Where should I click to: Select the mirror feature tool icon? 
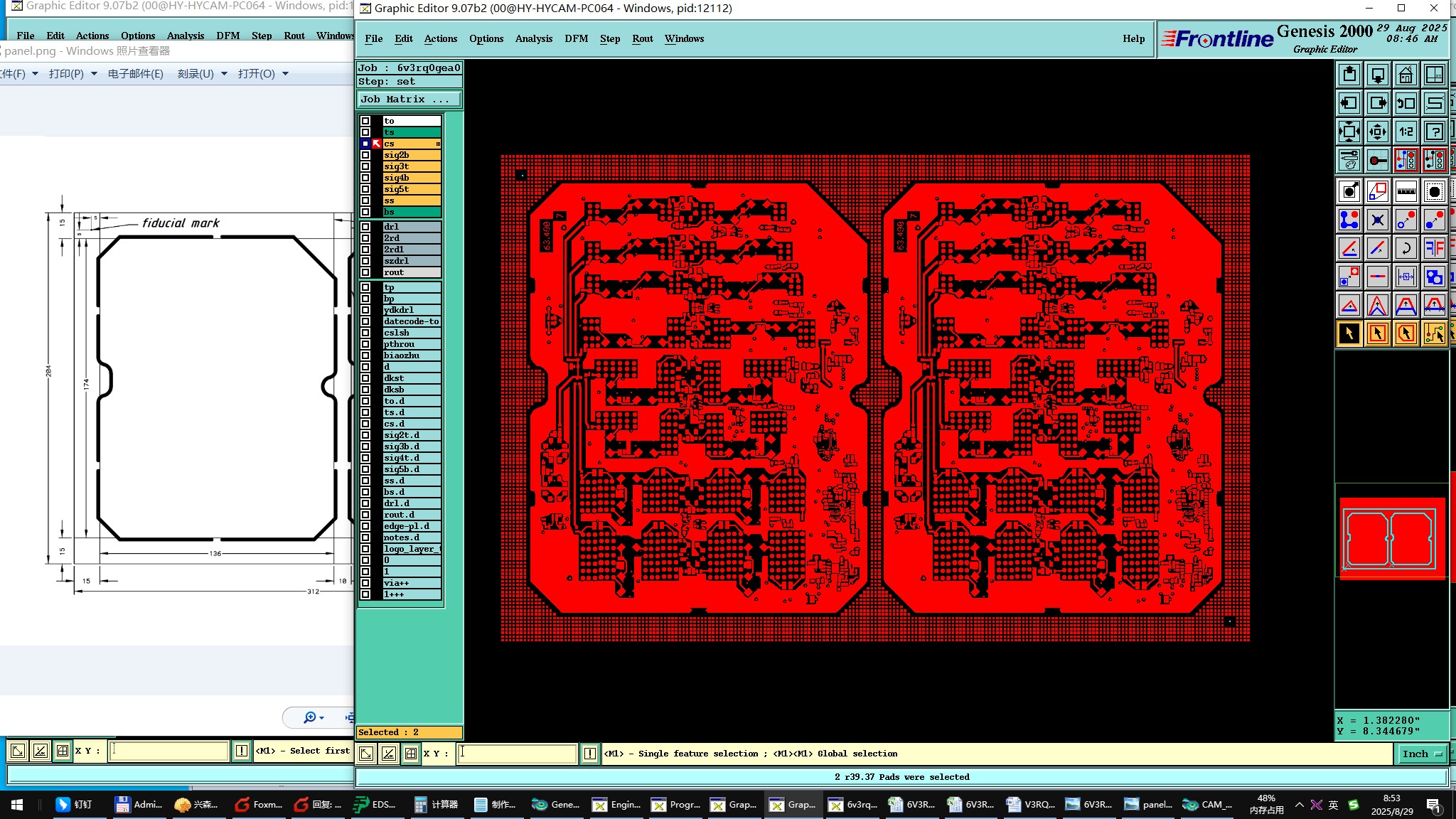(x=1434, y=248)
